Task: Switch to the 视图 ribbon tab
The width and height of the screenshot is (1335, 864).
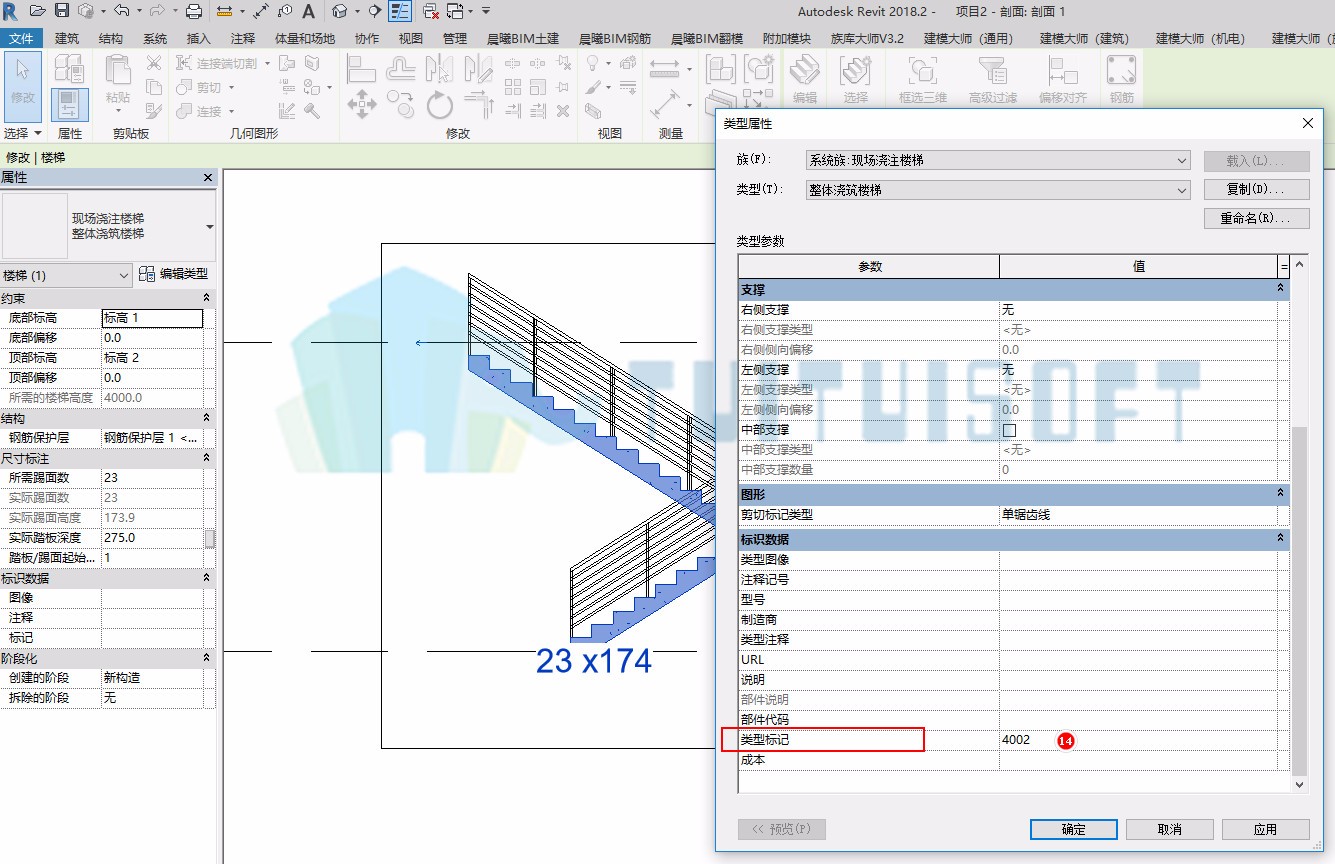Action: pyautogui.click(x=411, y=38)
